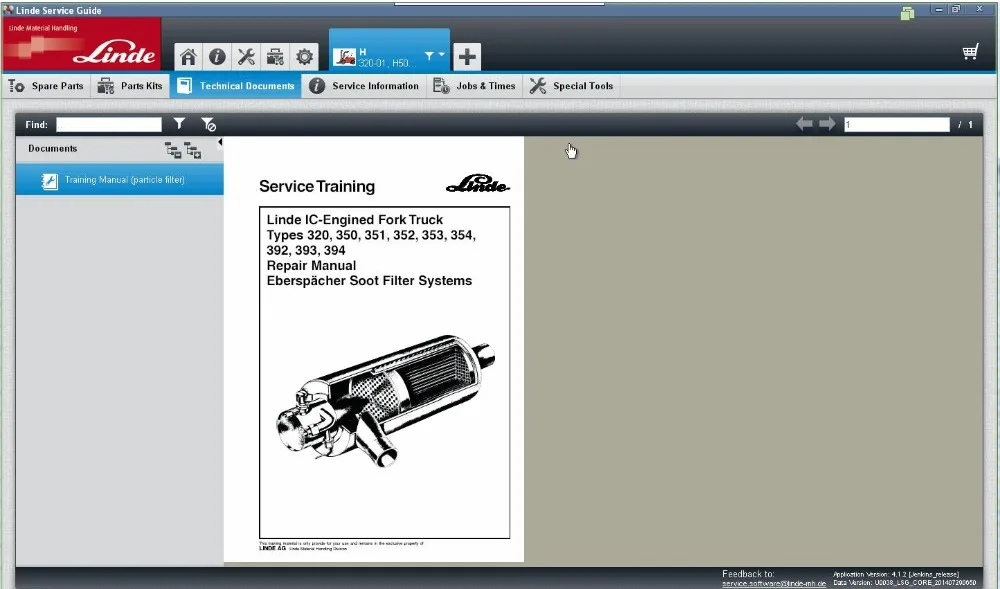Viewport: 1000px width, 589px height.
Task: Apply the Find filter funnel icon
Action: click(179, 123)
